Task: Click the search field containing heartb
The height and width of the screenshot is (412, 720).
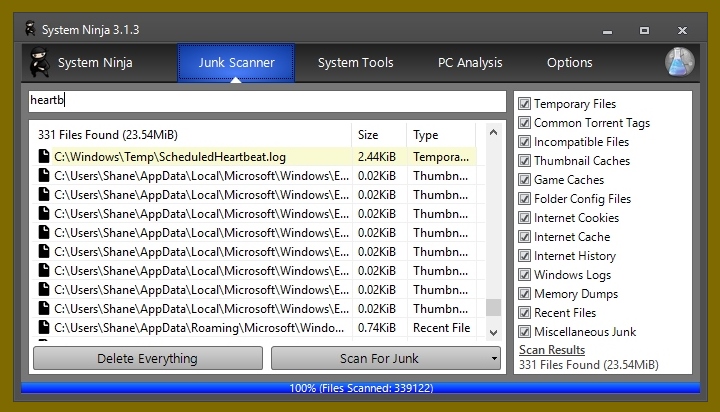Action: tap(267, 101)
